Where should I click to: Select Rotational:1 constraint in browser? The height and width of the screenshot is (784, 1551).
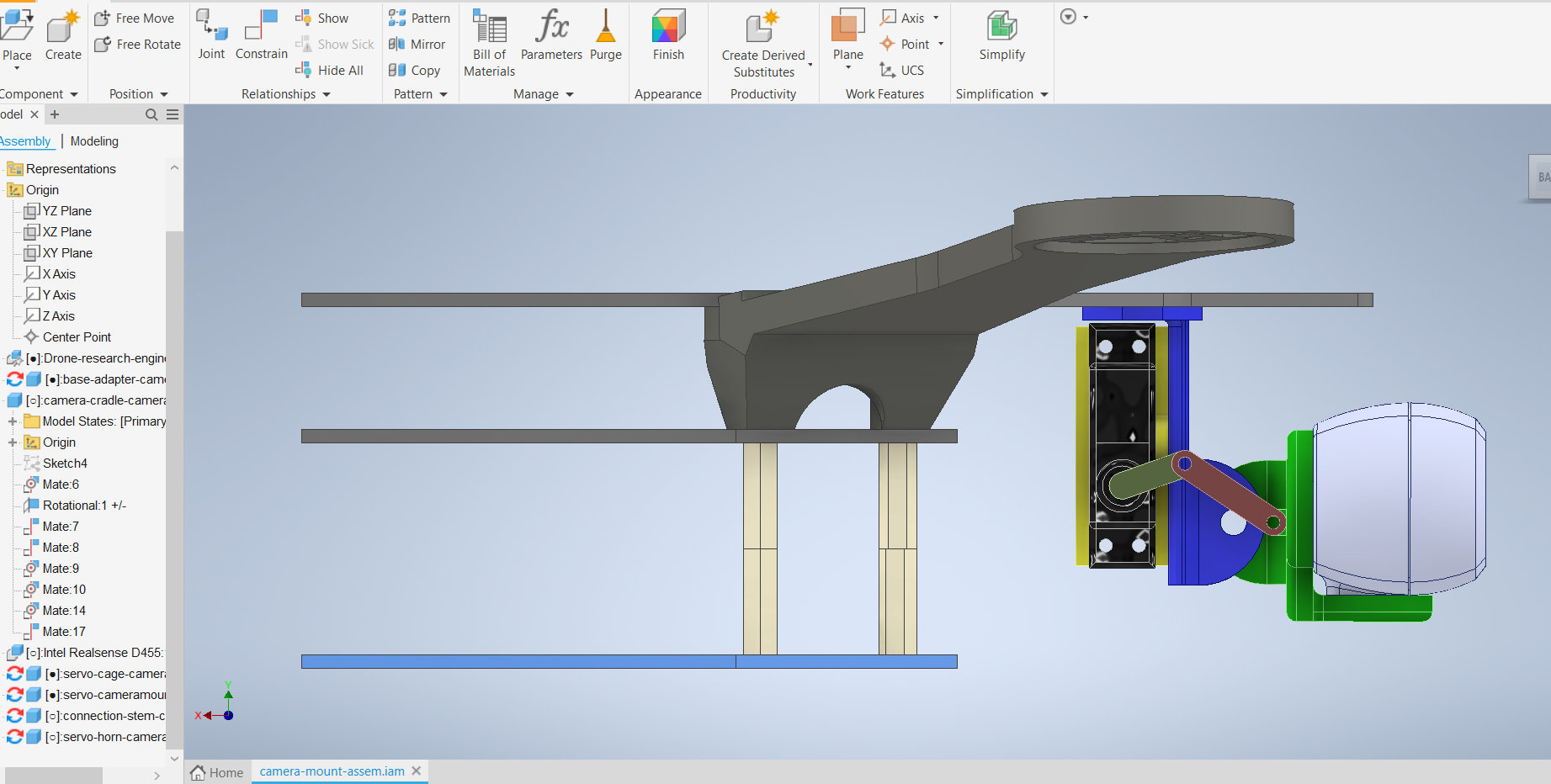tap(83, 506)
